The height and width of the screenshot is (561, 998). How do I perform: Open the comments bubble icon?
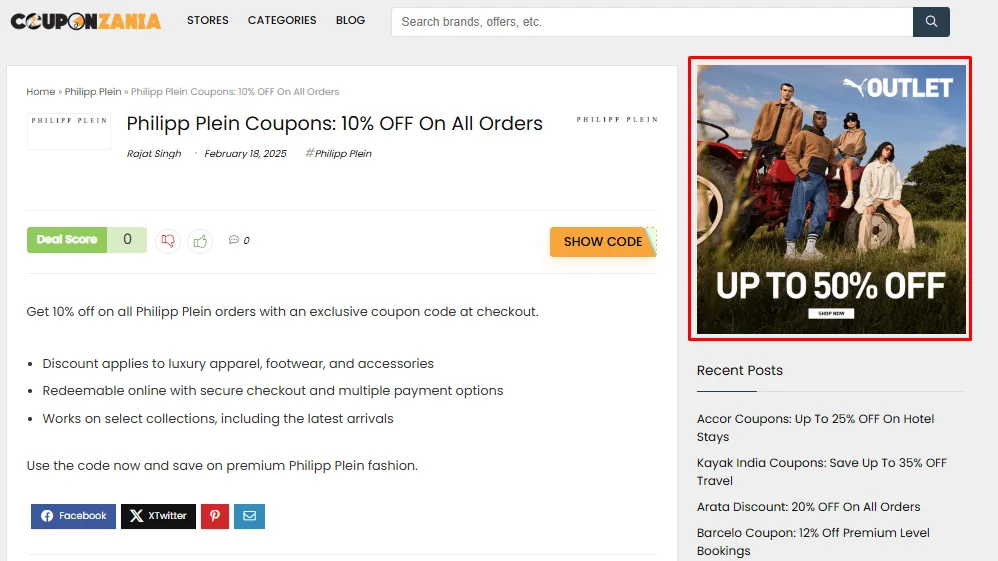[234, 240]
